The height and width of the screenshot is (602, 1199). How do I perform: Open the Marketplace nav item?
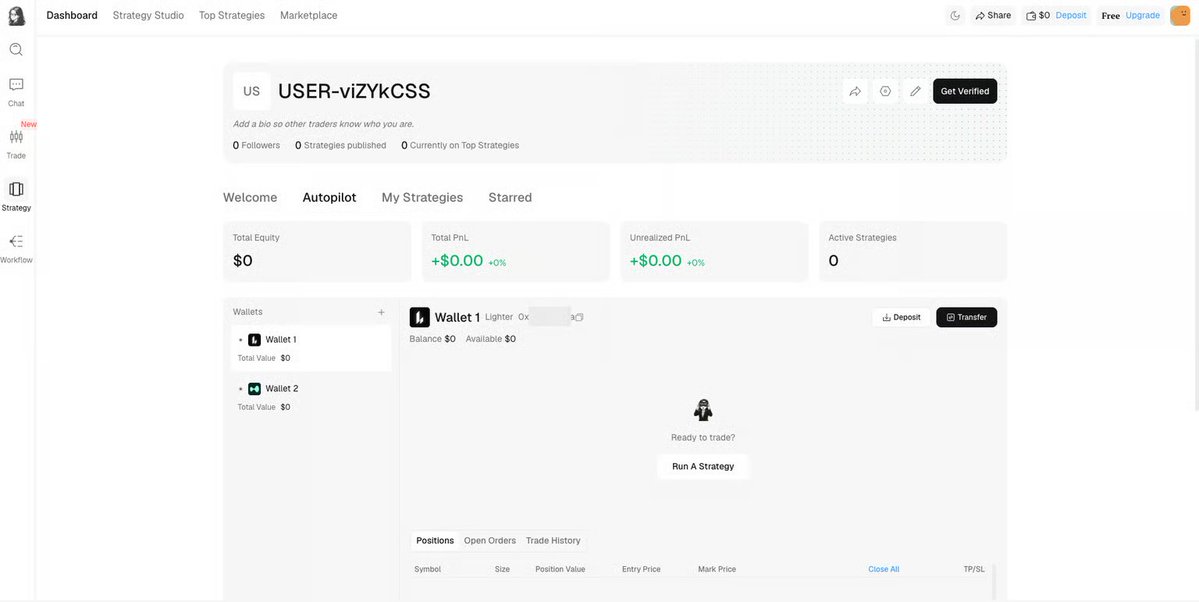(x=309, y=15)
